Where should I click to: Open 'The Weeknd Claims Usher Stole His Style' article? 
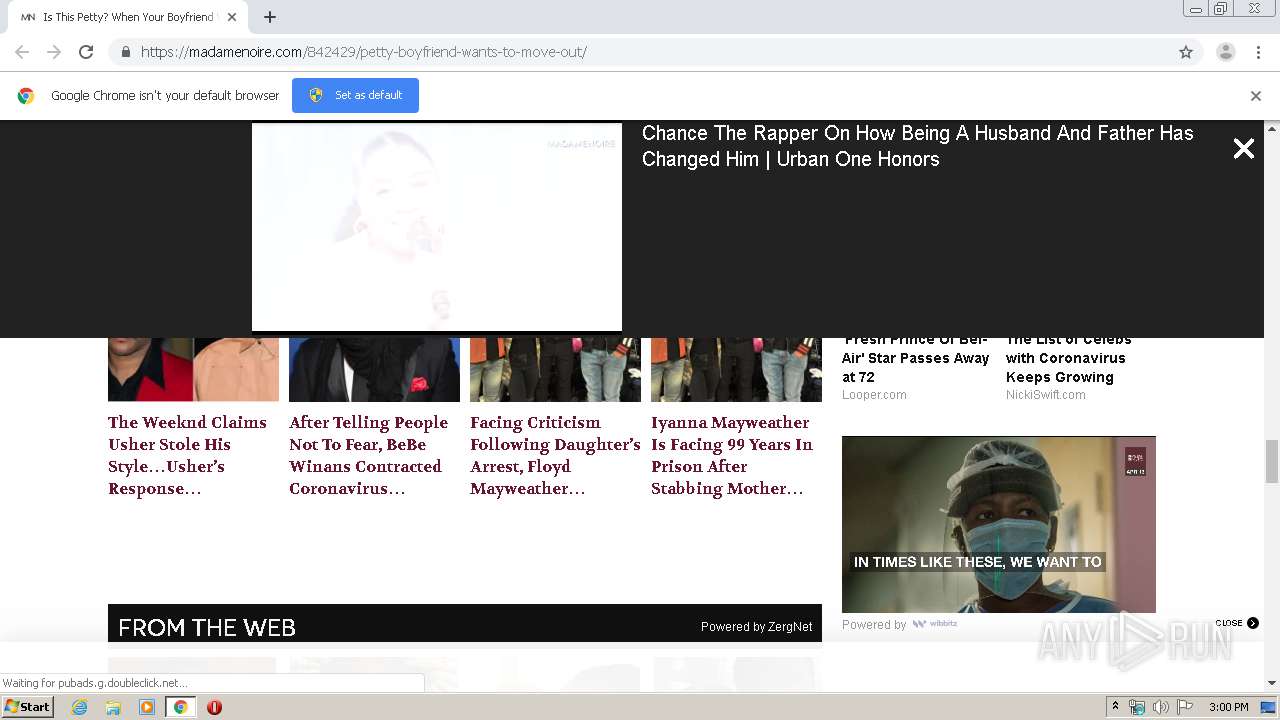pyautogui.click(x=187, y=455)
